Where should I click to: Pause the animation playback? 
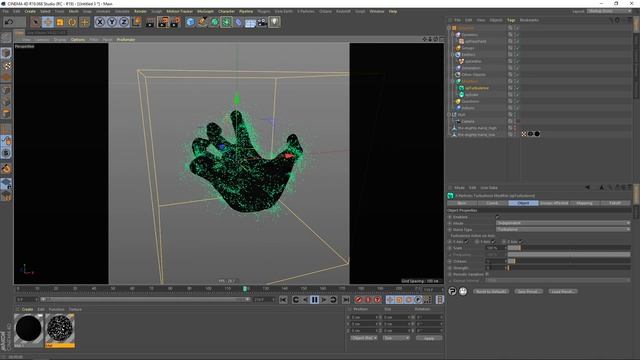[314, 300]
